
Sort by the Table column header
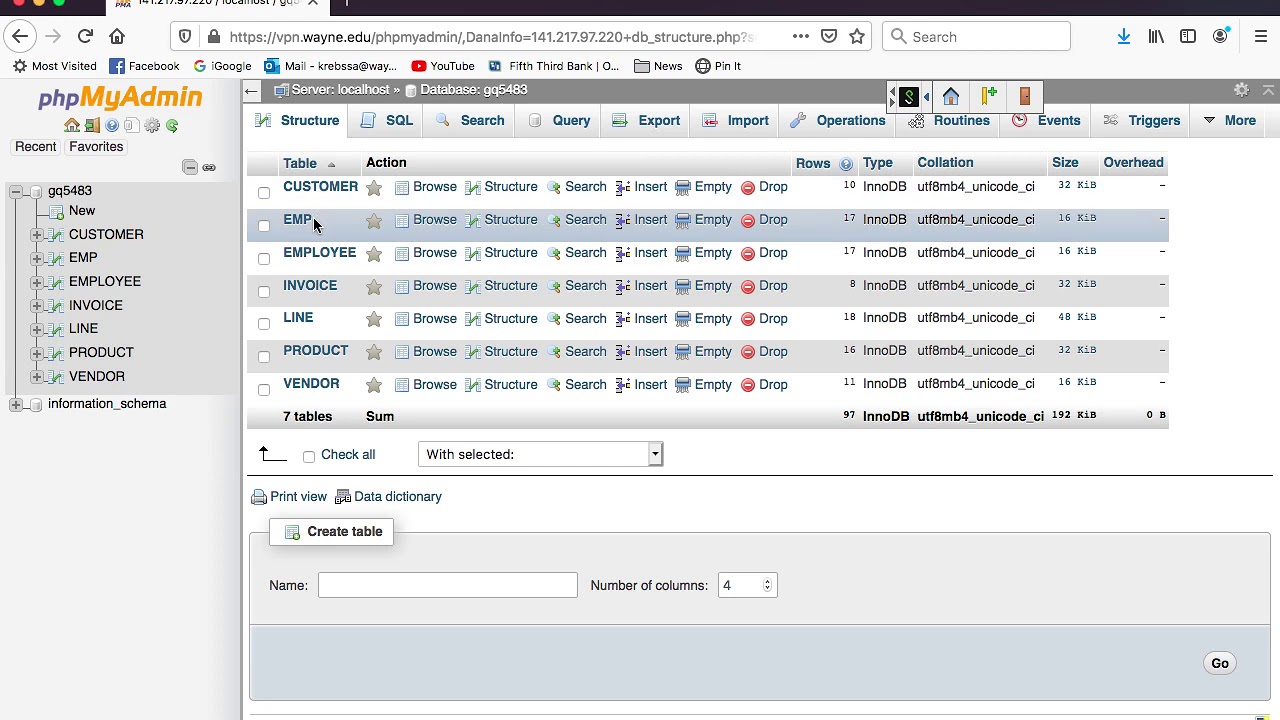300,163
